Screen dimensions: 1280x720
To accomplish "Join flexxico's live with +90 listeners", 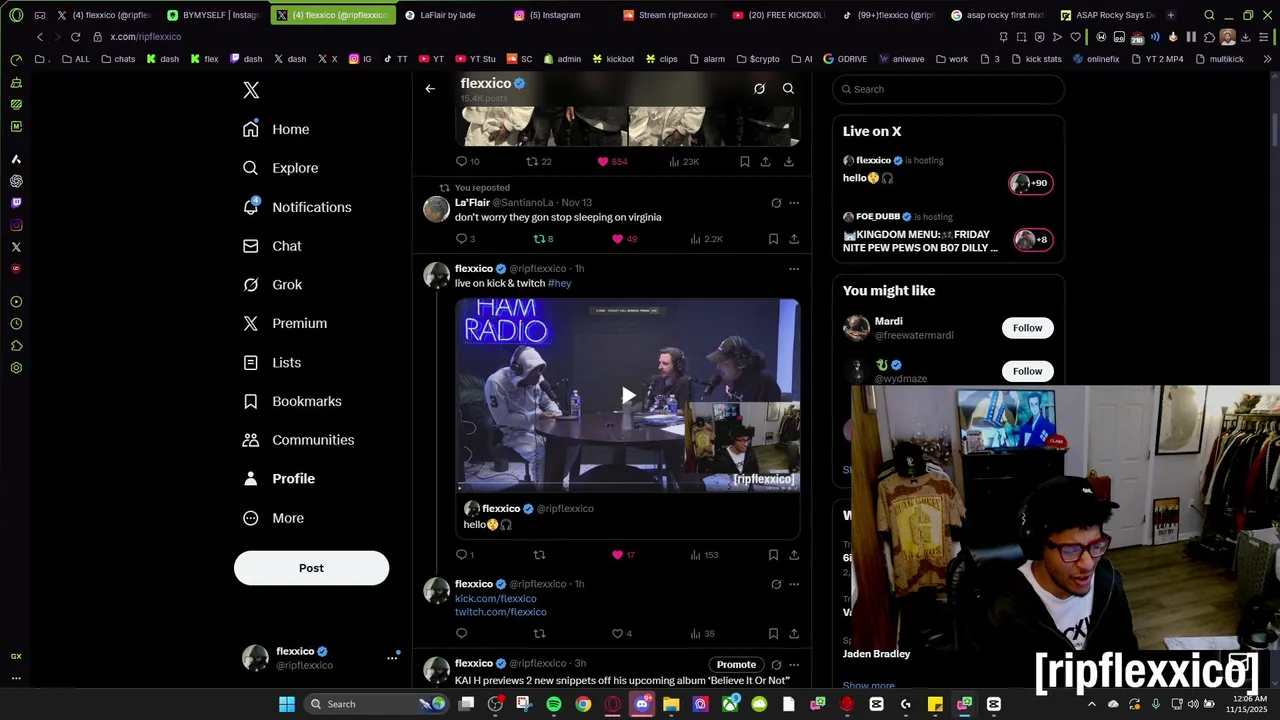I will pos(1030,183).
